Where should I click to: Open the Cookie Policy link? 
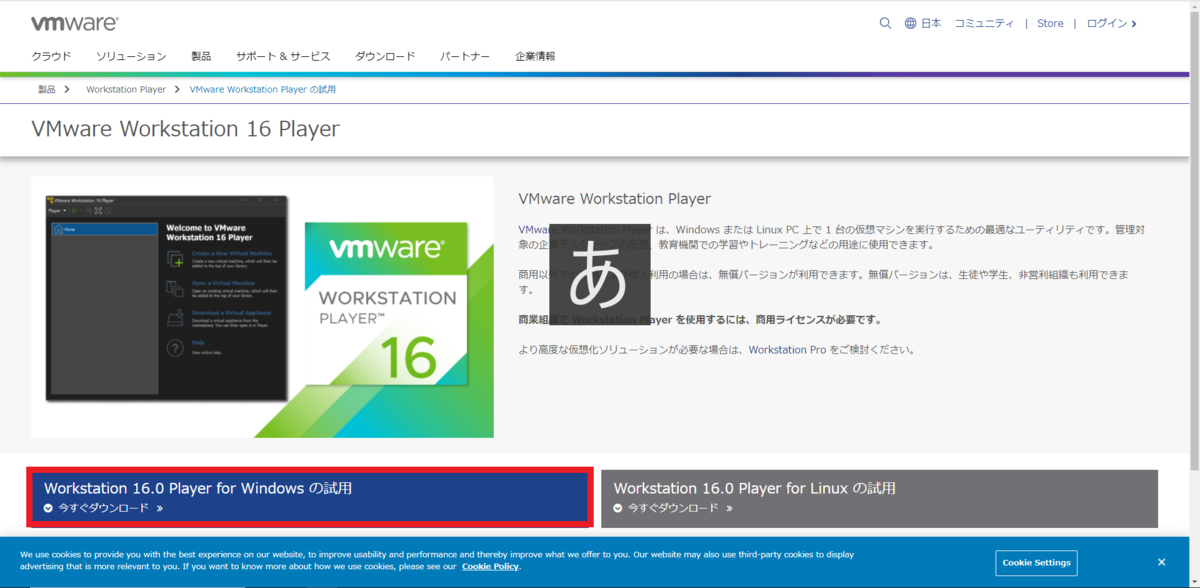490,567
